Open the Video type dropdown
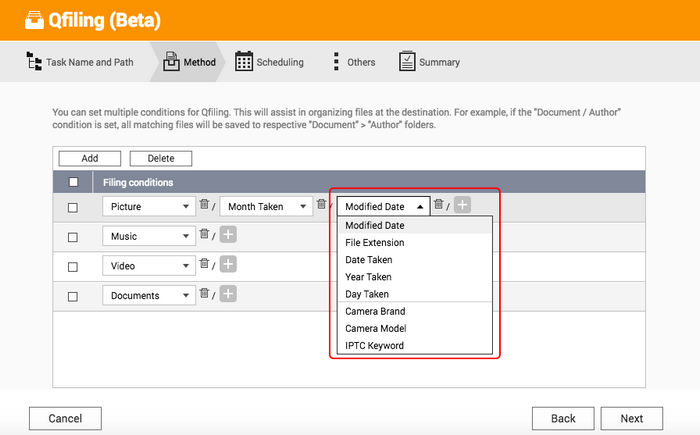Image resolution: width=700 pixels, height=435 pixels. (x=149, y=266)
